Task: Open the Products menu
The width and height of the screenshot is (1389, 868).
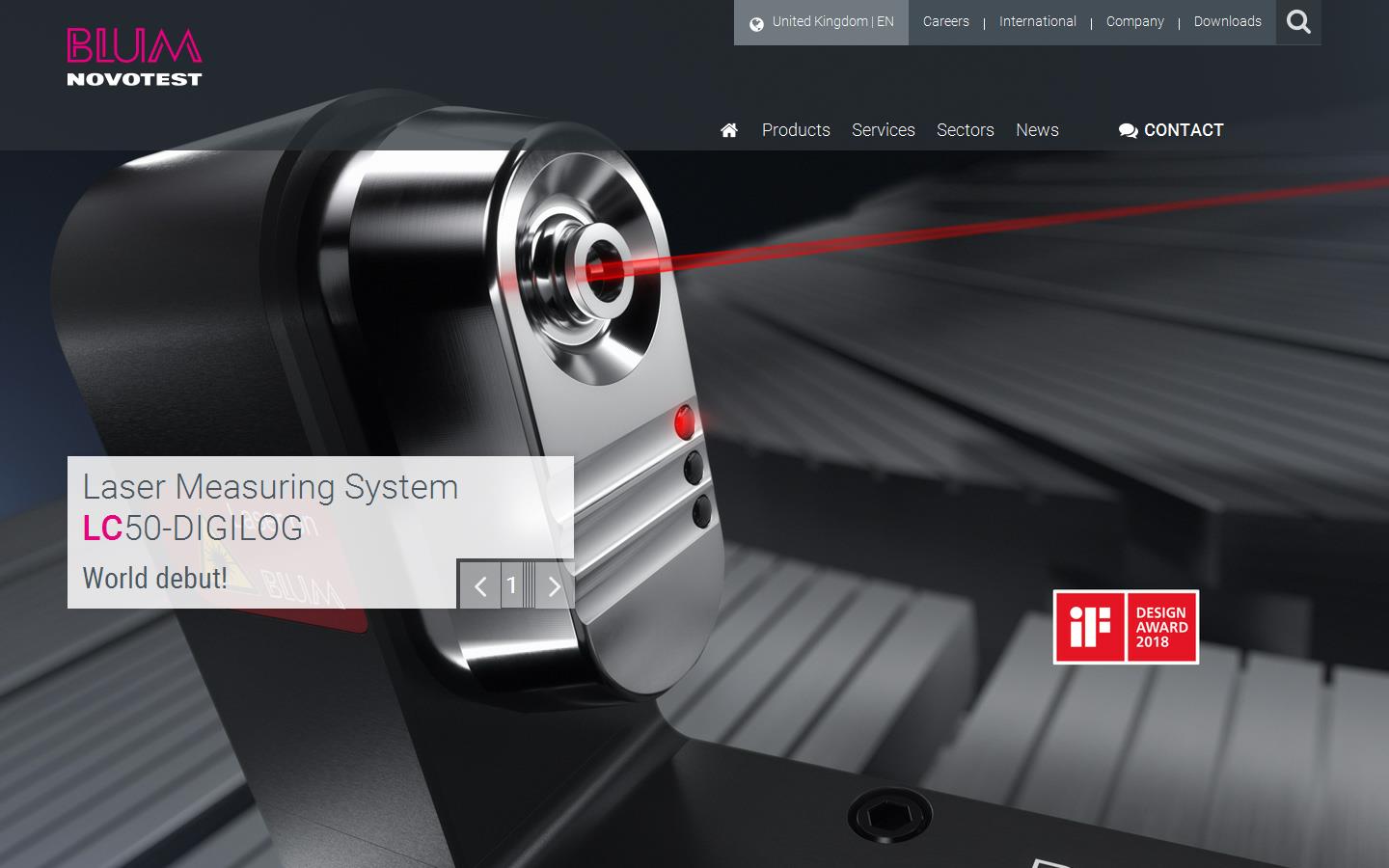Action: (x=796, y=129)
